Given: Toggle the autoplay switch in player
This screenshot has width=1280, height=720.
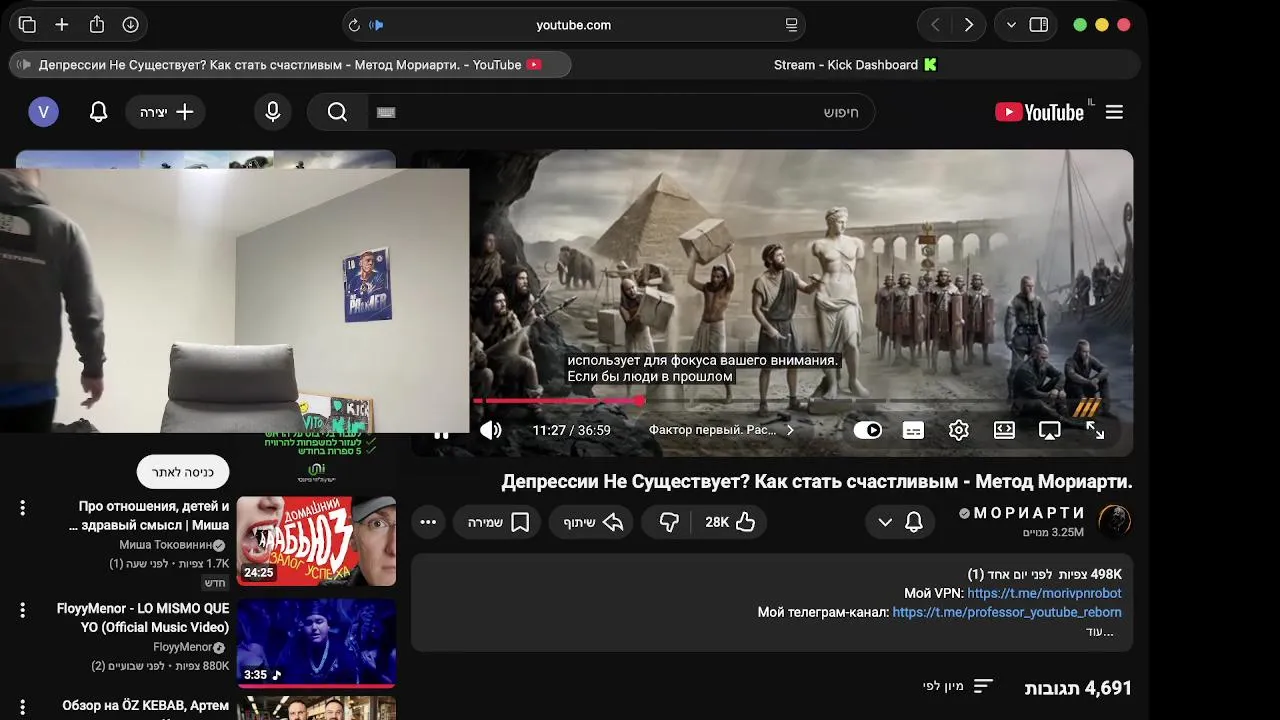Looking at the screenshot, I should point(867,430).
